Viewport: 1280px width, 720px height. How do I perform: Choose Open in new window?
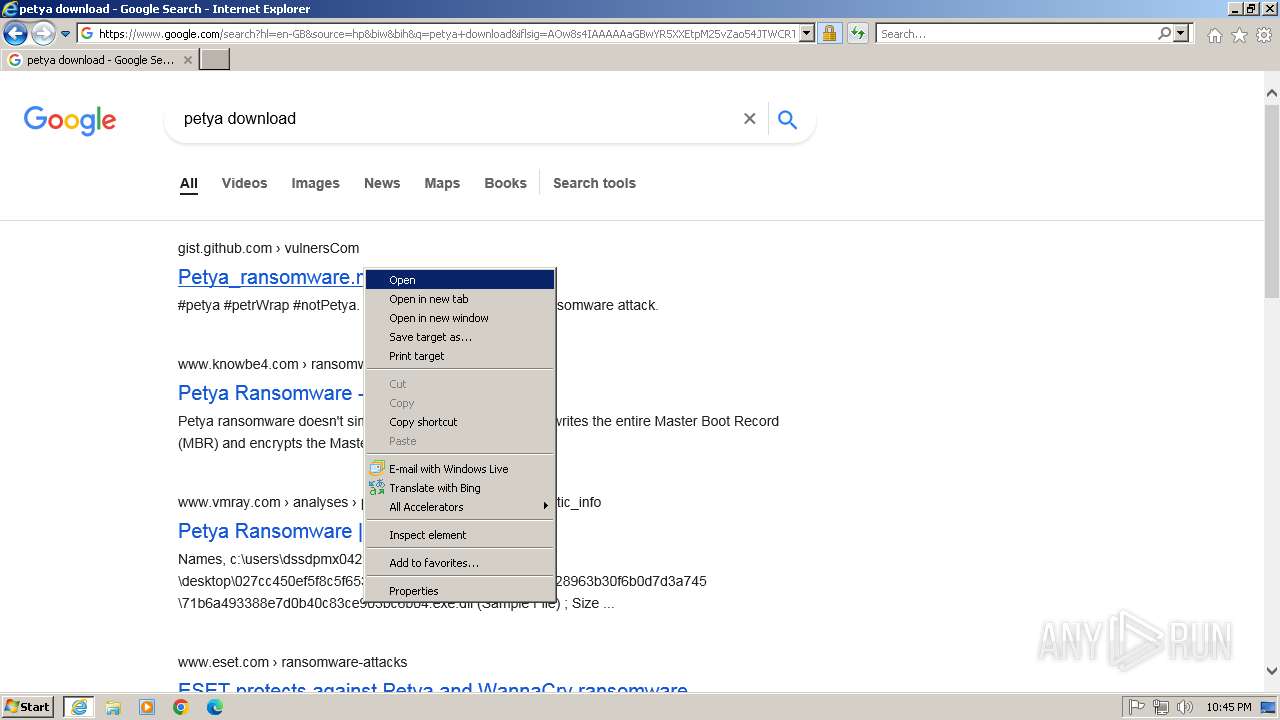[460, 318]
